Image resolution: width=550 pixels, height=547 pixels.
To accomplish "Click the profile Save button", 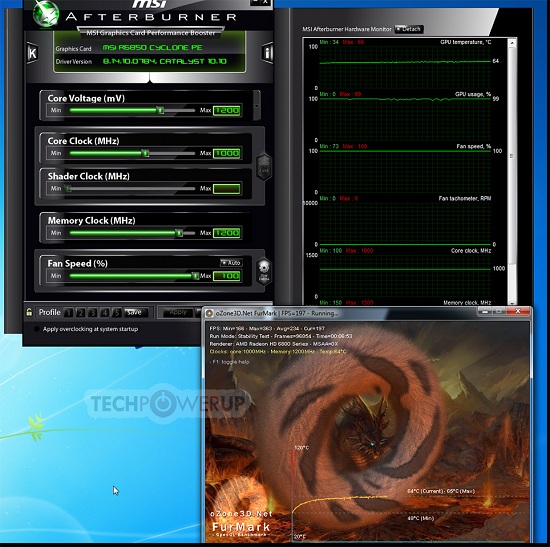I will click(x=136, y=312).
